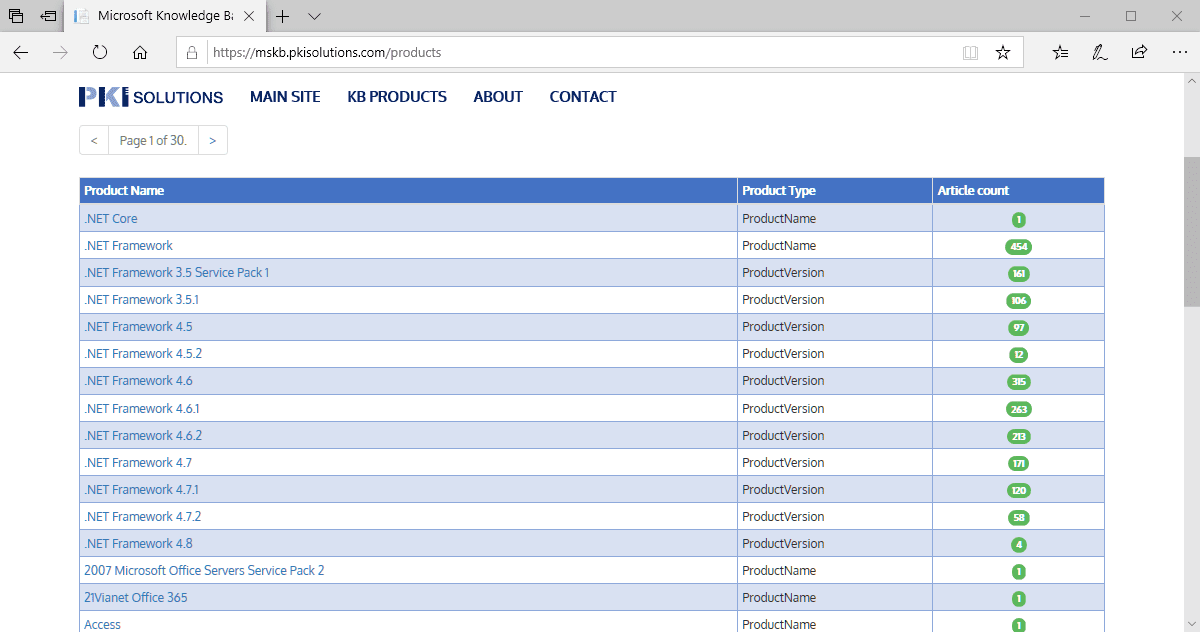
Task: Open the .NET Framework product link
Action: point(128,245)
